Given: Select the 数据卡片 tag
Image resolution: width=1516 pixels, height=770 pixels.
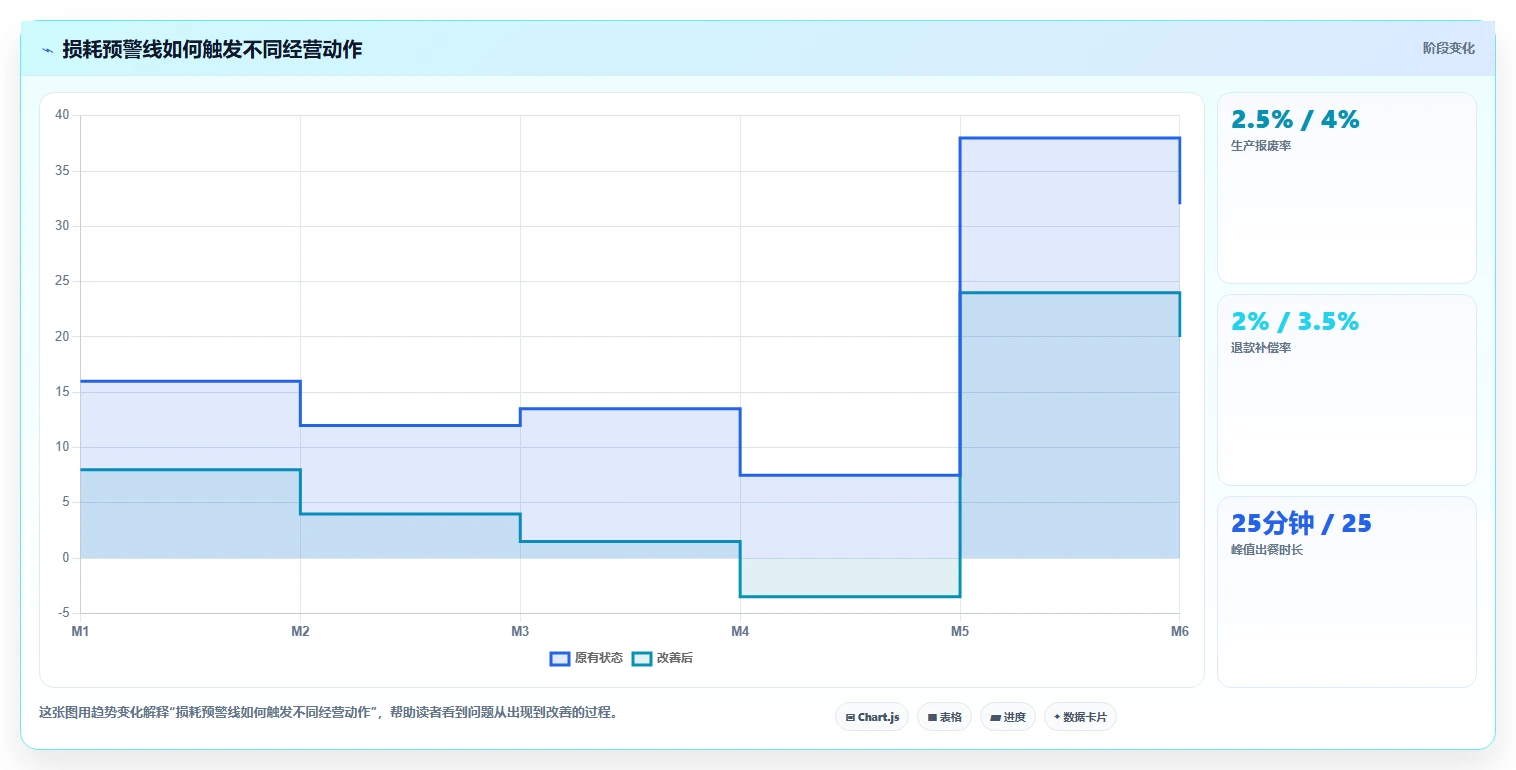Looking at the screenshot, I should tap(1080, 717).
